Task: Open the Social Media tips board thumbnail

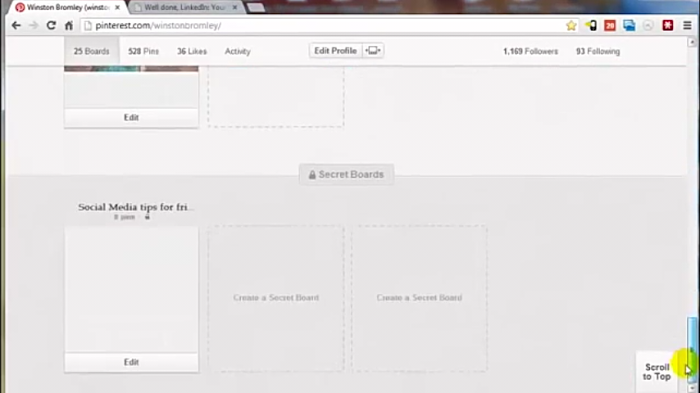Action: (131, 289)
